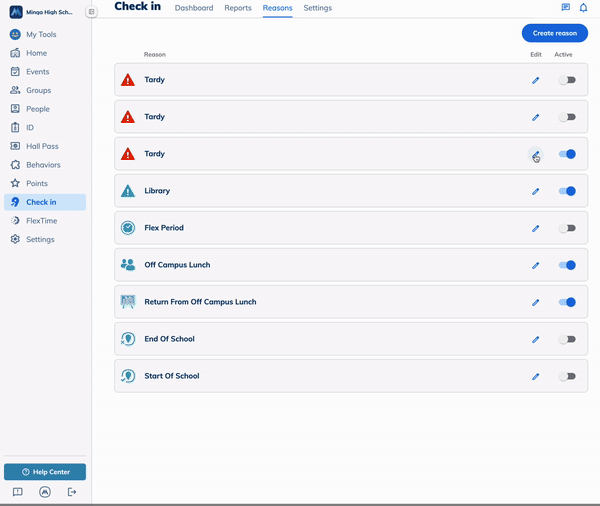Enable the Start Of School toggle
600x506 pixels.
pos(567,376)
